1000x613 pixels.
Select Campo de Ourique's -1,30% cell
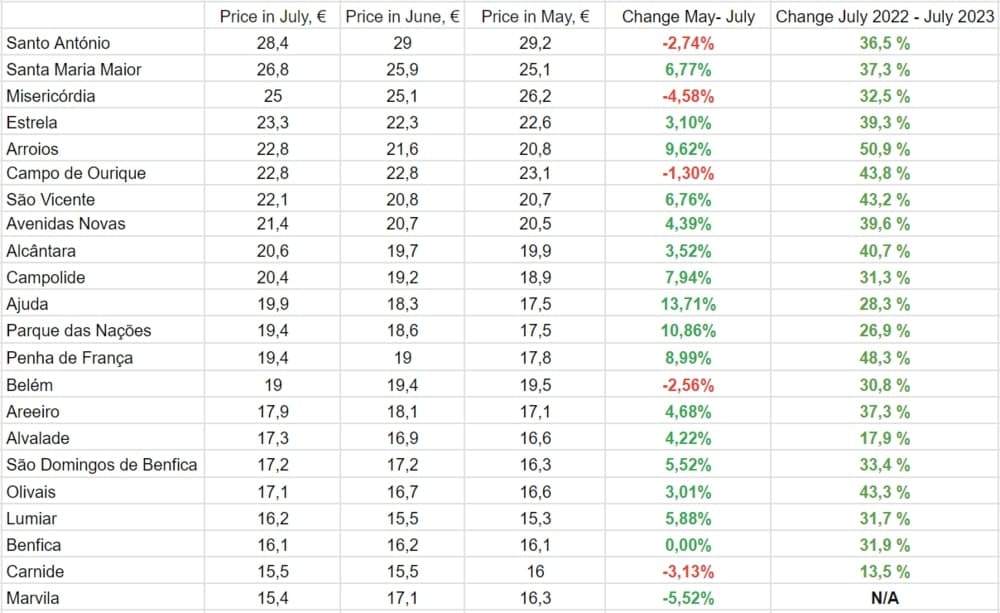686,173
